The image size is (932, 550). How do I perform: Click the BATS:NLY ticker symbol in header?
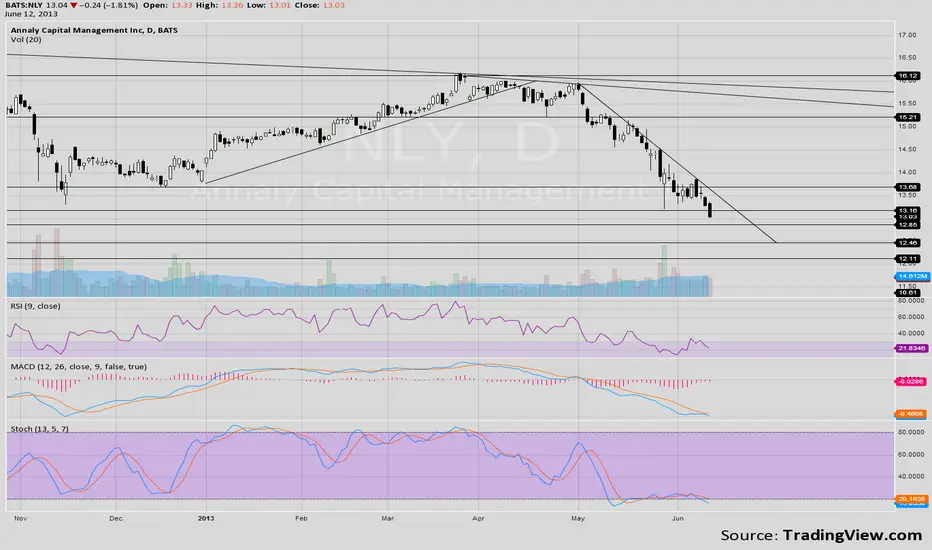[x=23, y=5]
